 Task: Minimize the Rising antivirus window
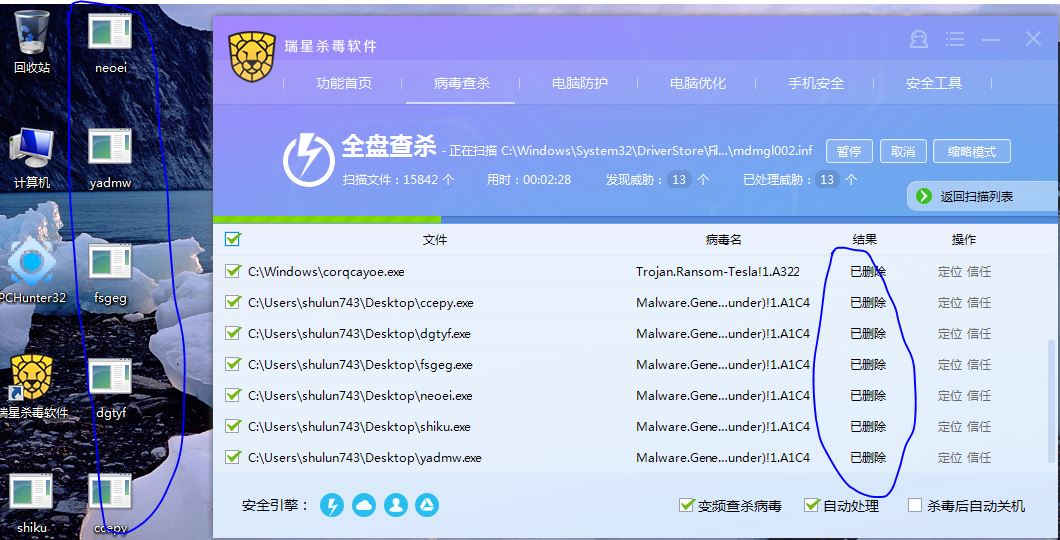point(990,39)
